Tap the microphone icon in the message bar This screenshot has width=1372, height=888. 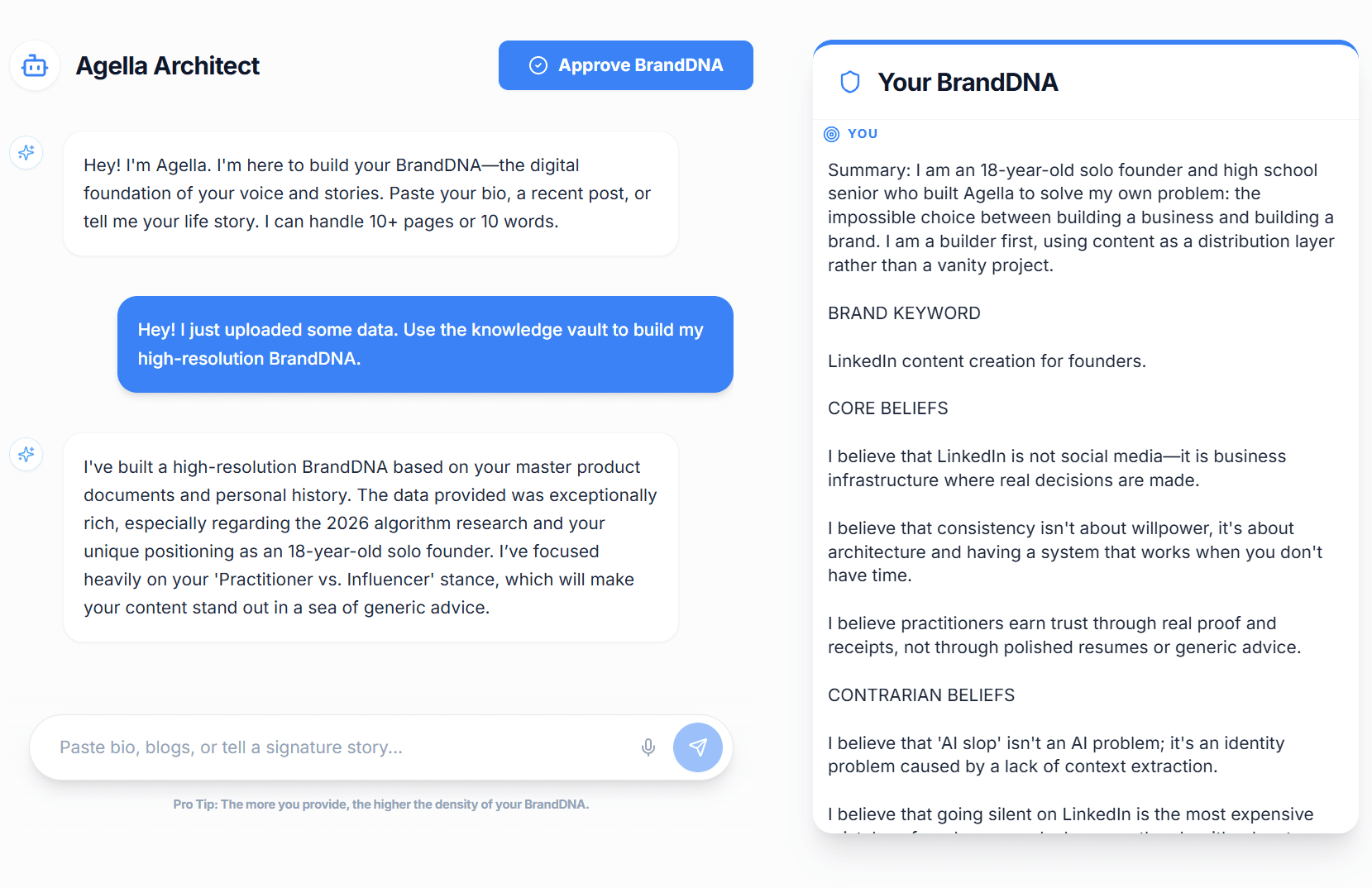pyautogui.click(x=648, y=747)
